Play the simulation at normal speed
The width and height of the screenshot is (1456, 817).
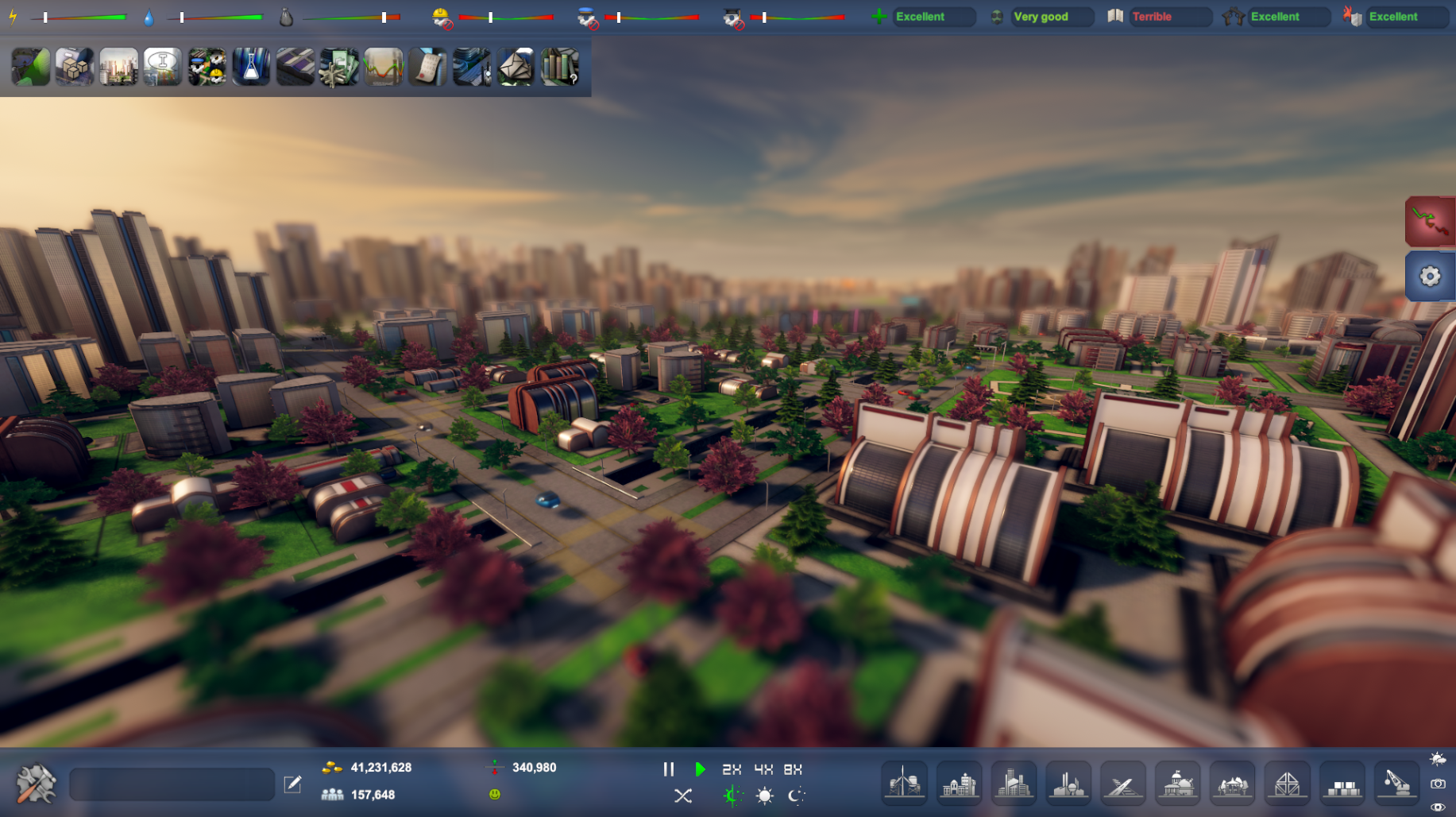coord(700,769)
